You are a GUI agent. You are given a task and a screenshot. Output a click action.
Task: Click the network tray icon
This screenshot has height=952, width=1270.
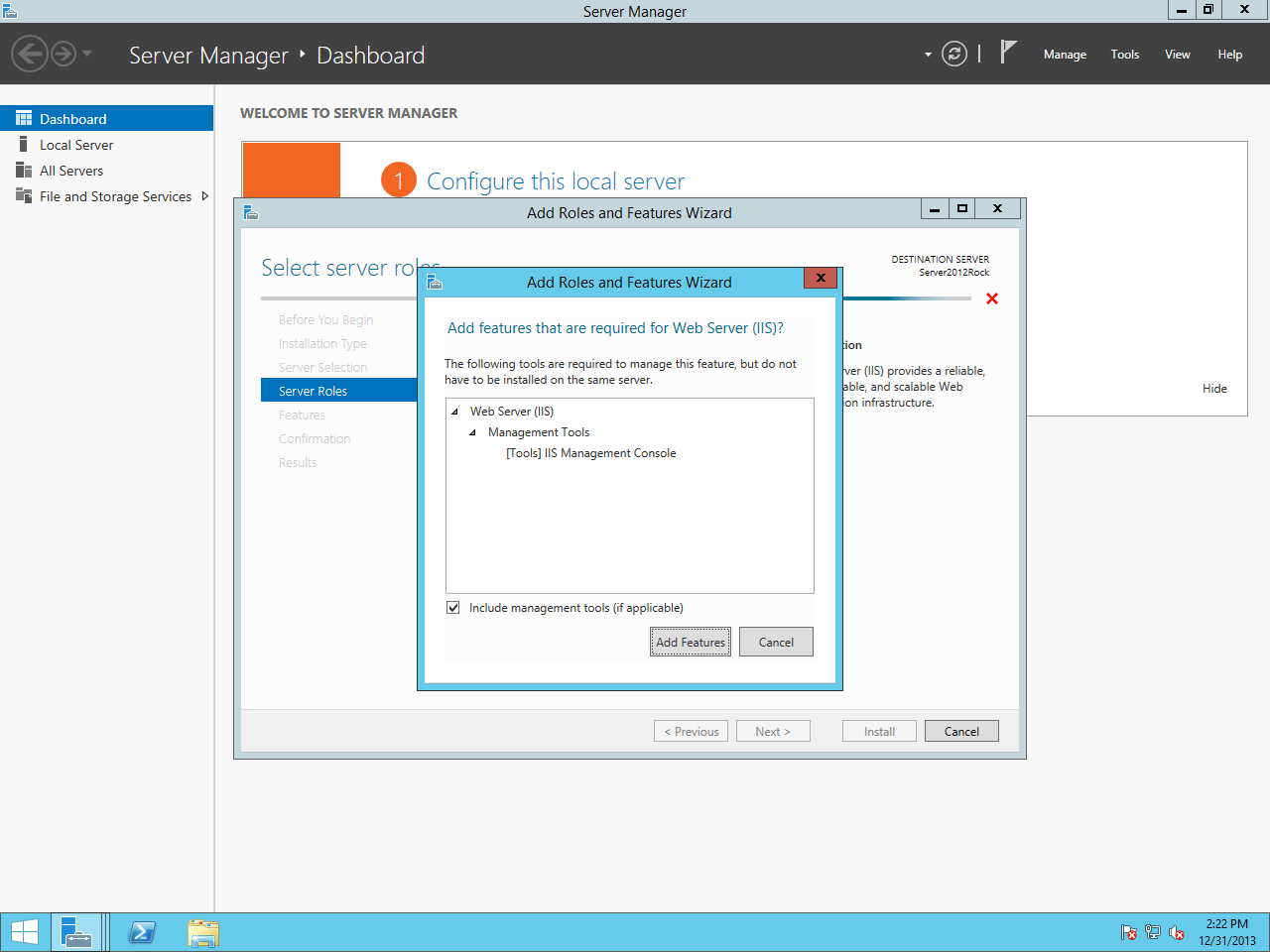(x=1153, y=932)
